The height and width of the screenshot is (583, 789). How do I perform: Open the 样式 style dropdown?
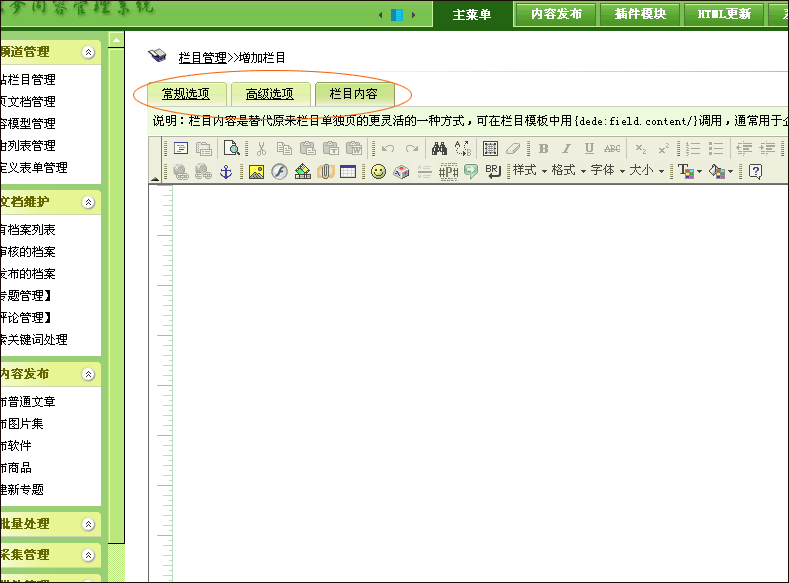[x=530, y=171]
